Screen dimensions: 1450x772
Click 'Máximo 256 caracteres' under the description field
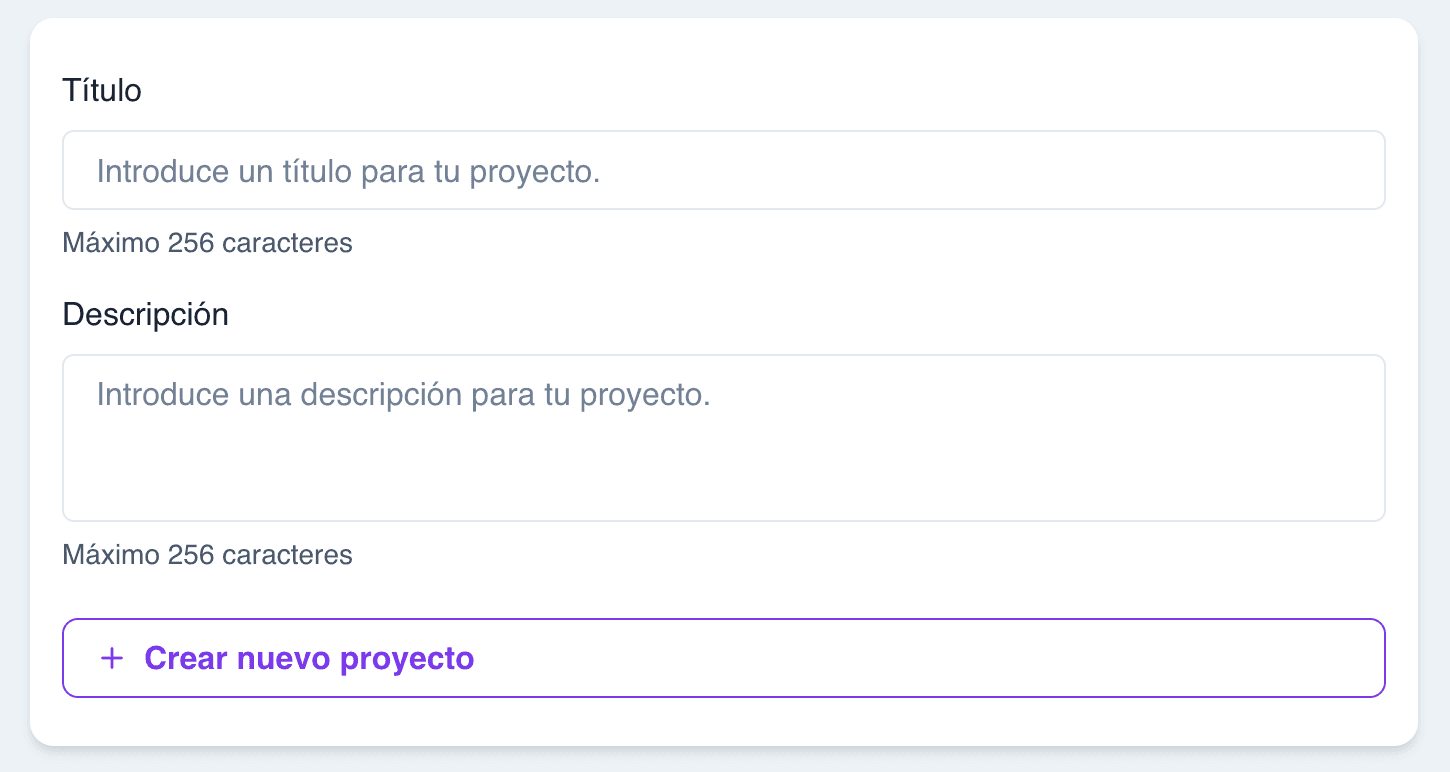[x=207, y=555]
